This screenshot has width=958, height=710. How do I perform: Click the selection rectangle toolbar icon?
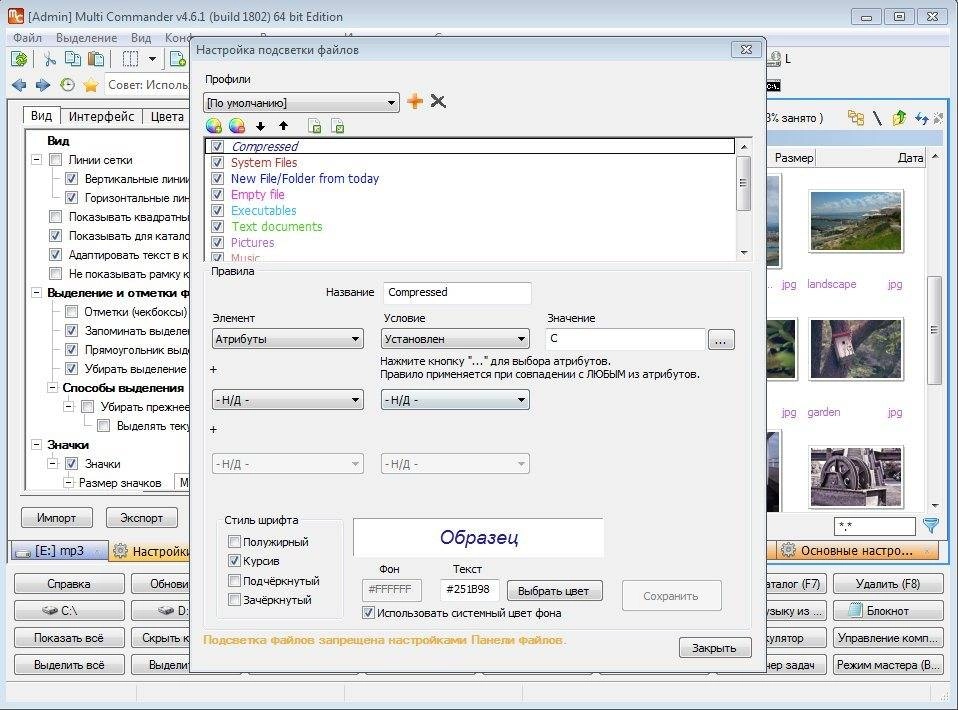pos(130,59)
